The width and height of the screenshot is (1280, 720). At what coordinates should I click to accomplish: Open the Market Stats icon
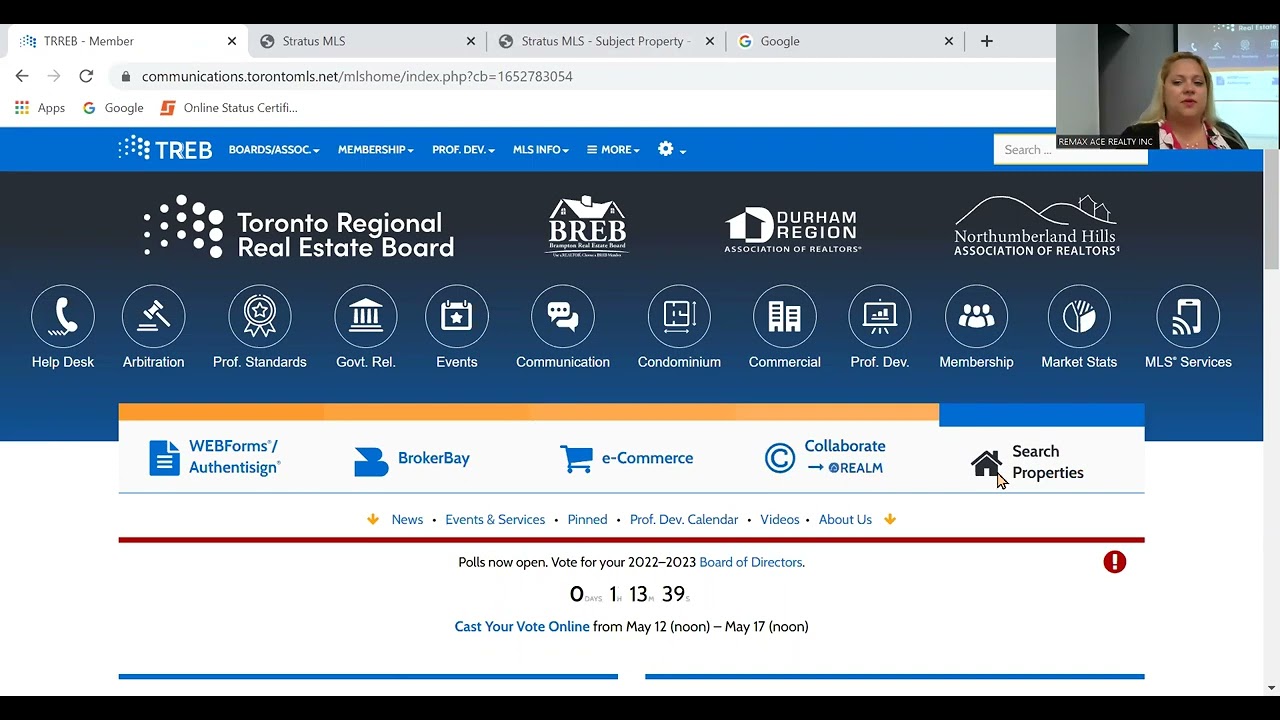click(1079, 317)
